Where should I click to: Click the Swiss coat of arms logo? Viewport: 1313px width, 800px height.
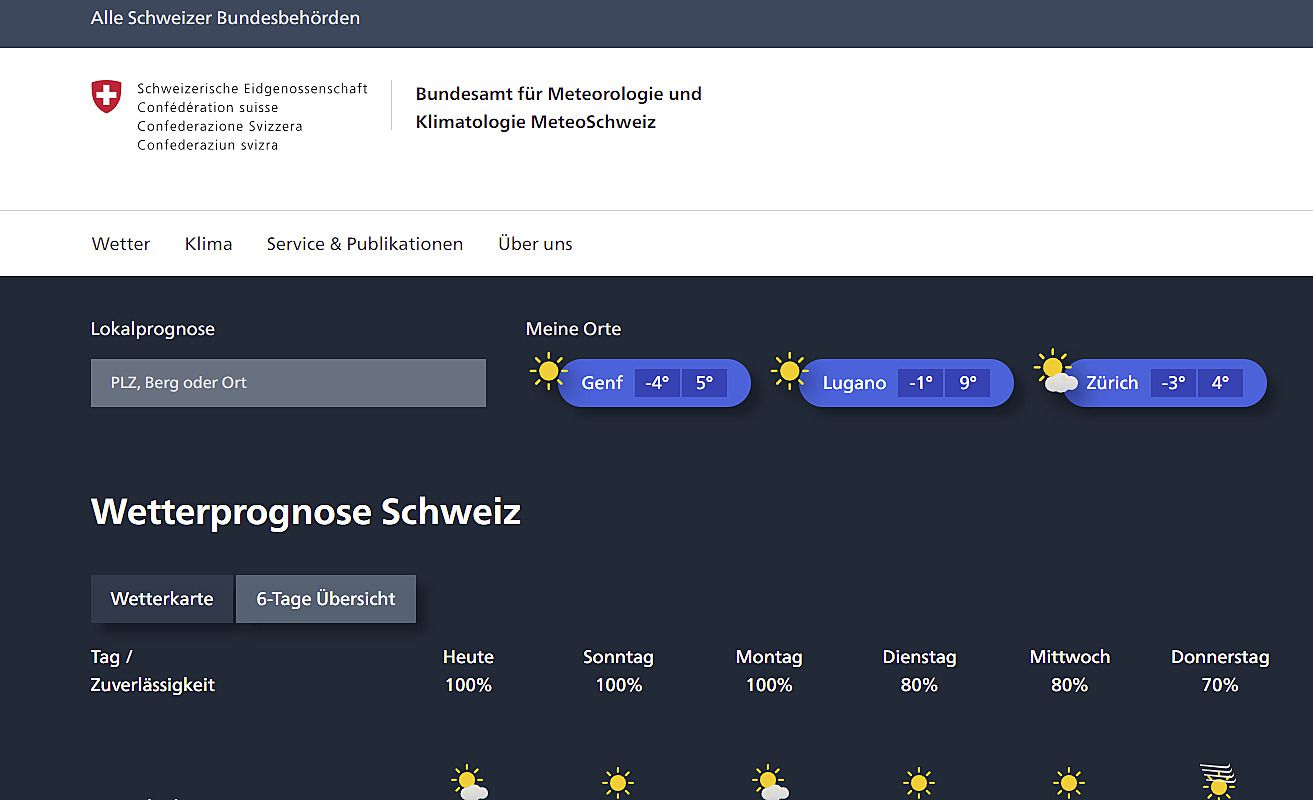[106, 97]
